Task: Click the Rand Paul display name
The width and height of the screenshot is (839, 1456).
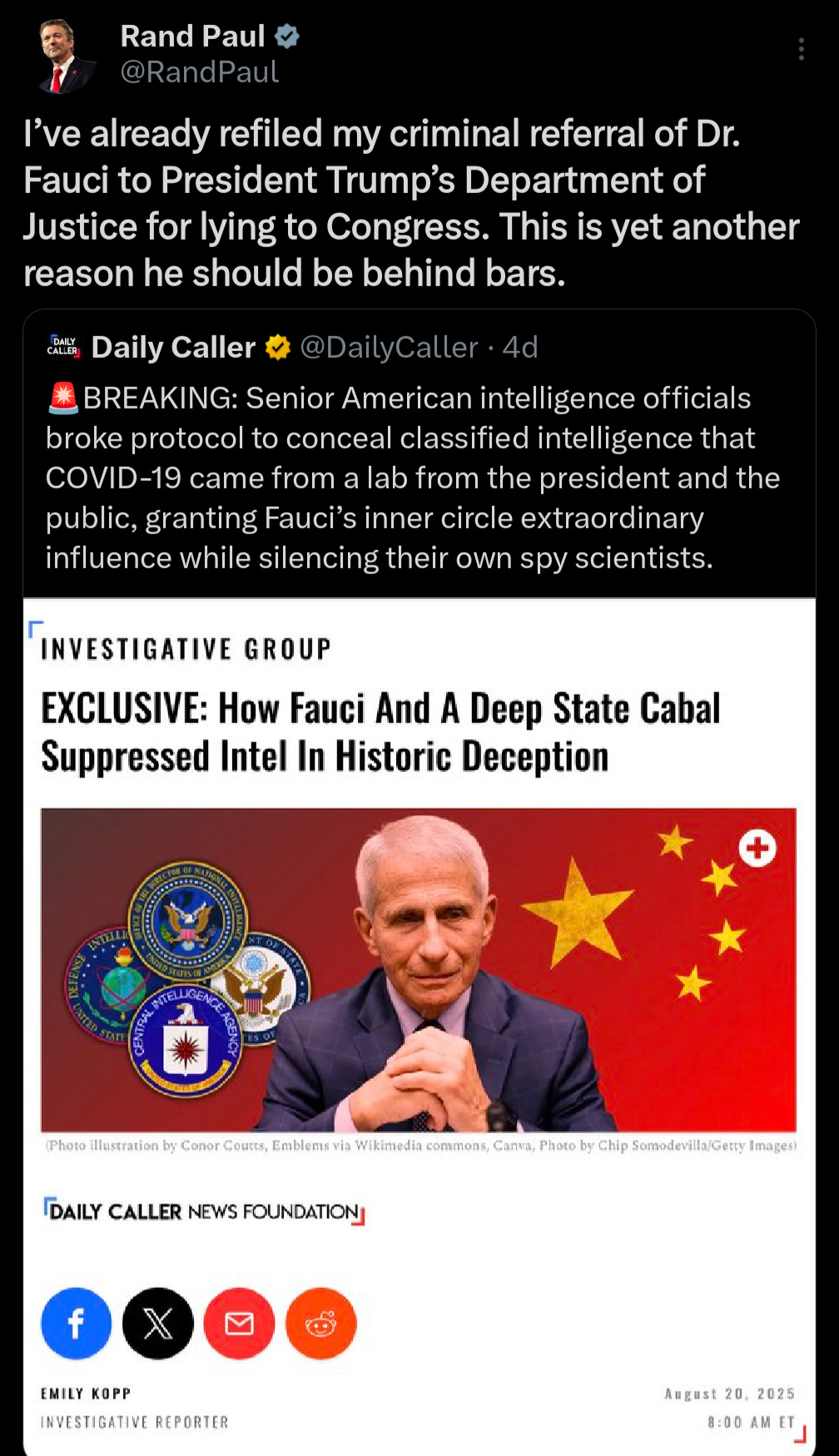Action: coord(193,36)
